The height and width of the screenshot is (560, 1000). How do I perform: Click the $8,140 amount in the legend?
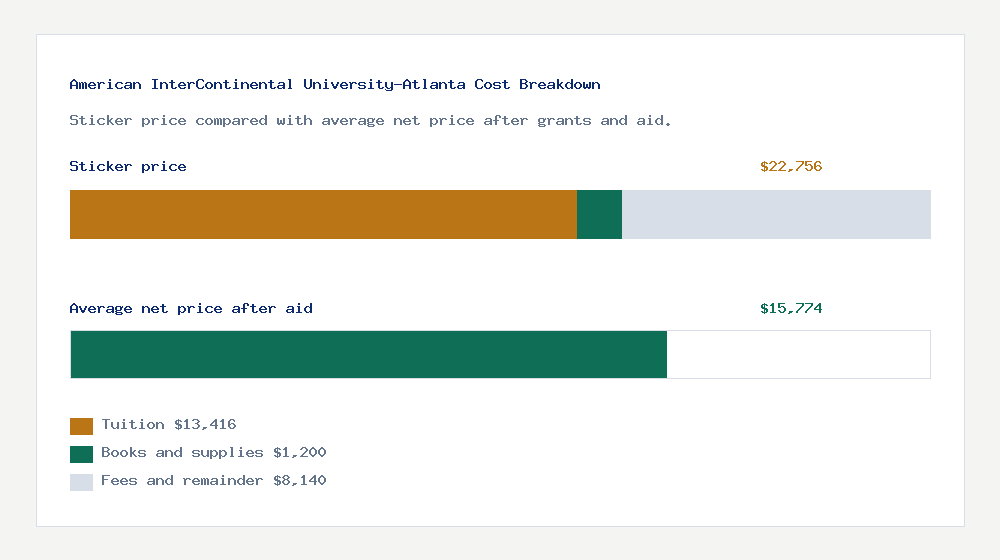[300, 481]
